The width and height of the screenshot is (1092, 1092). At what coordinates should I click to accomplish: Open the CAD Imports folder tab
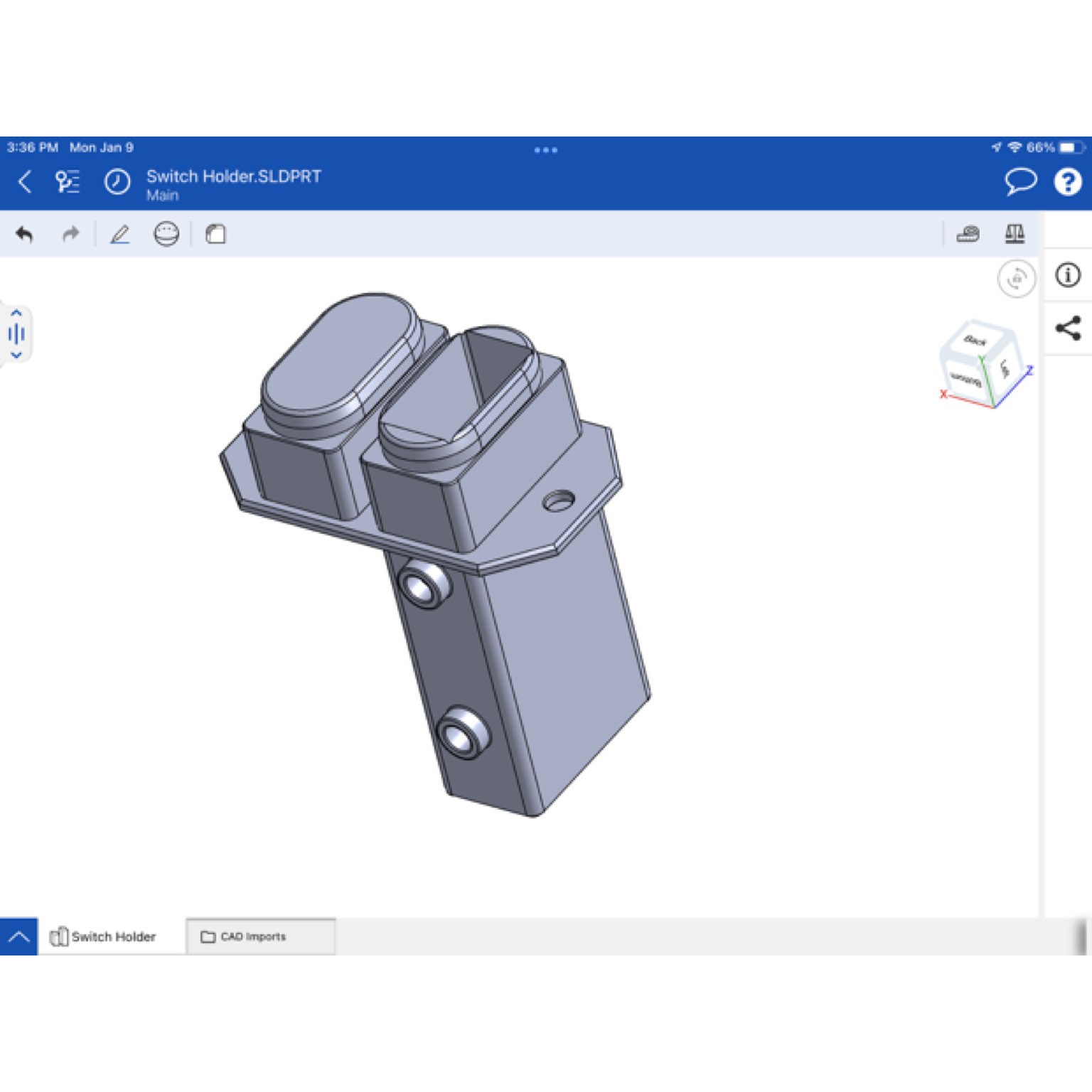(x=260, y=936)
